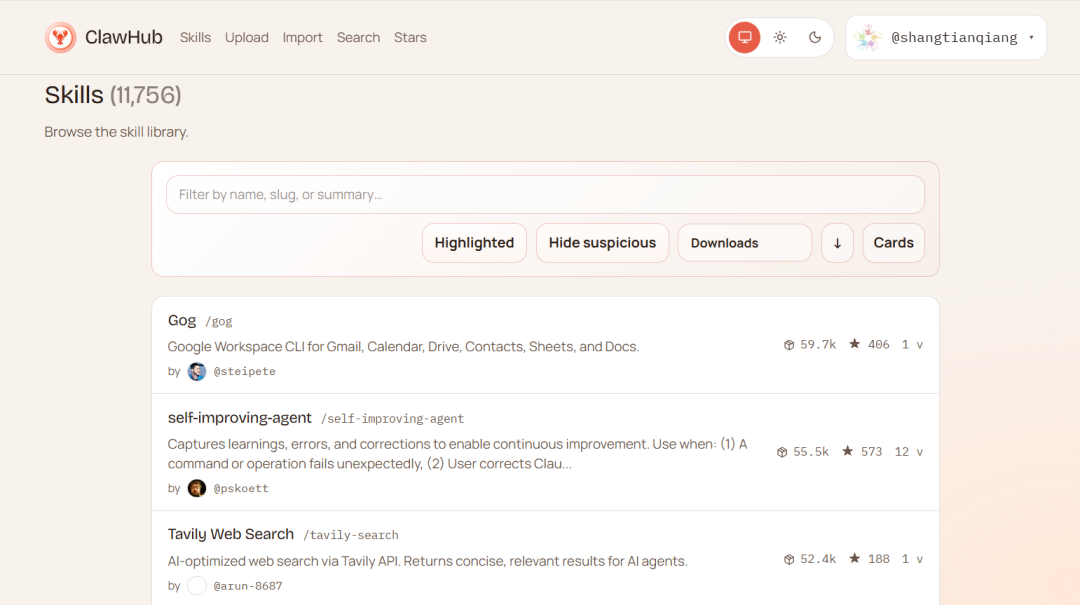Click the 12 v version count
This screenshot has height=605, width=1080.
click(908, 452)
